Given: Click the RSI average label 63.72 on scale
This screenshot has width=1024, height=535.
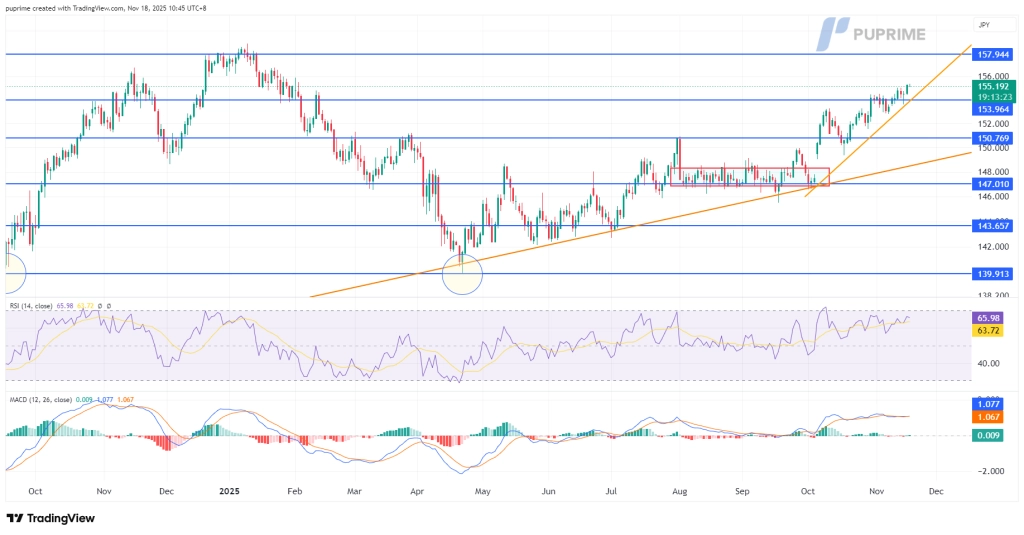Looking at the screenshot, I should (x=987, y=331).
